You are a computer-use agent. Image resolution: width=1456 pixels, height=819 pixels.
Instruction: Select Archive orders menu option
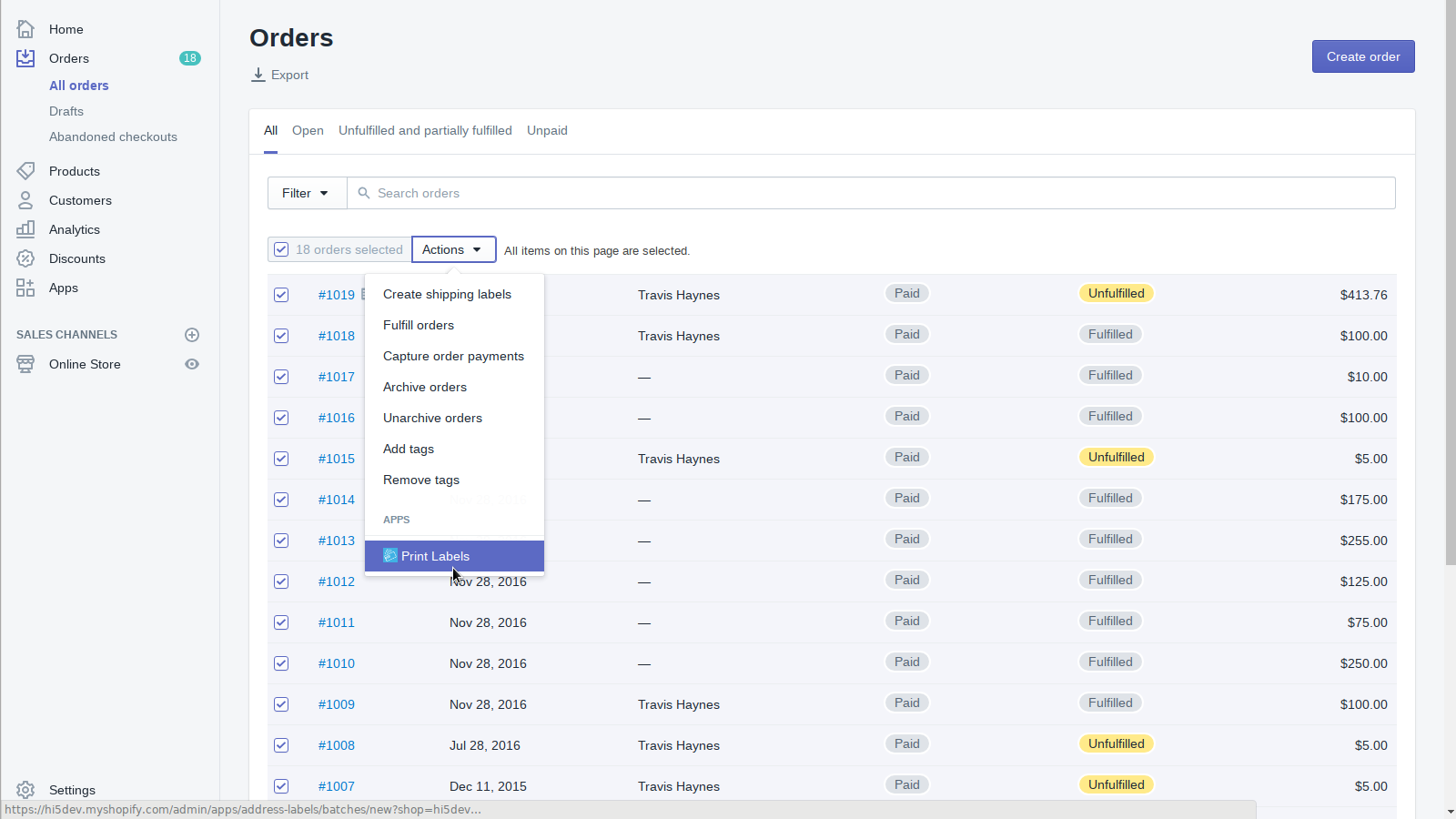(x=425, y=387)
